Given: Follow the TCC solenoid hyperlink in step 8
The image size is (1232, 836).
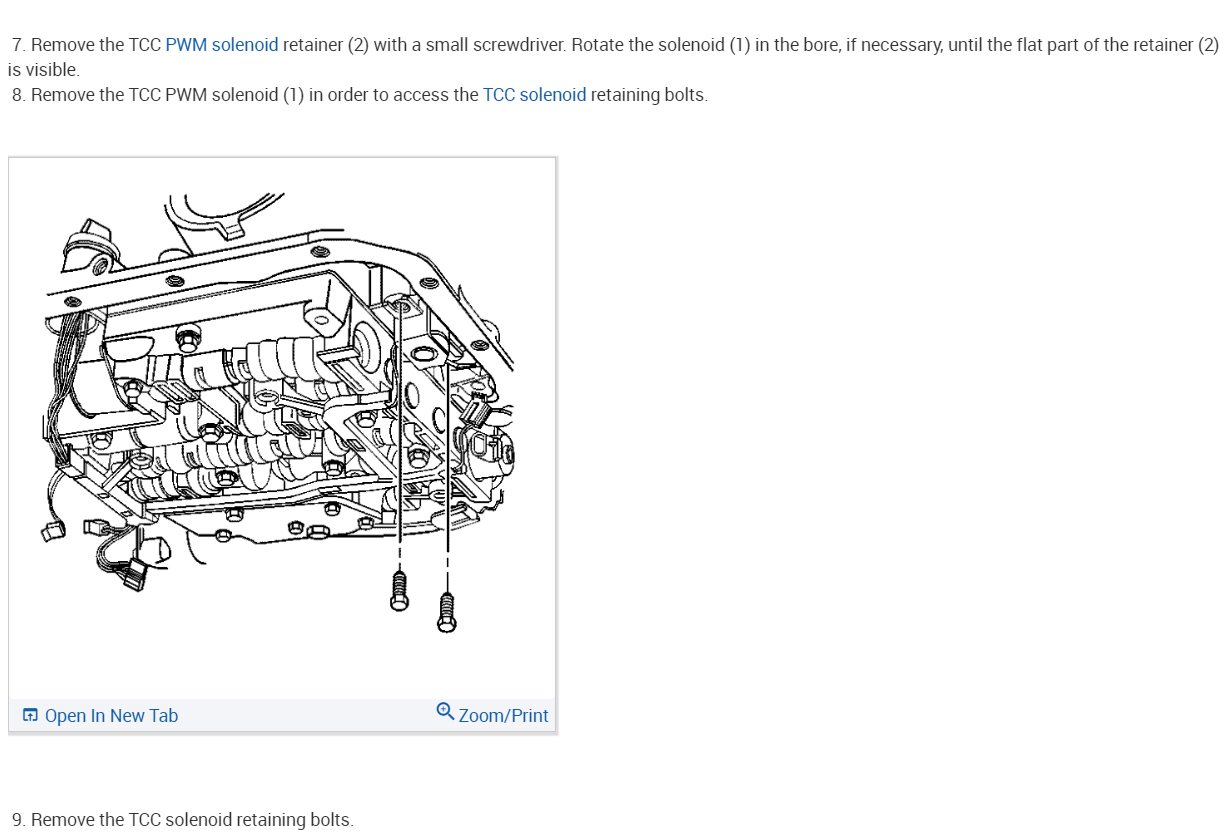Looking at the screenshot, I should [x=535, y=95].
